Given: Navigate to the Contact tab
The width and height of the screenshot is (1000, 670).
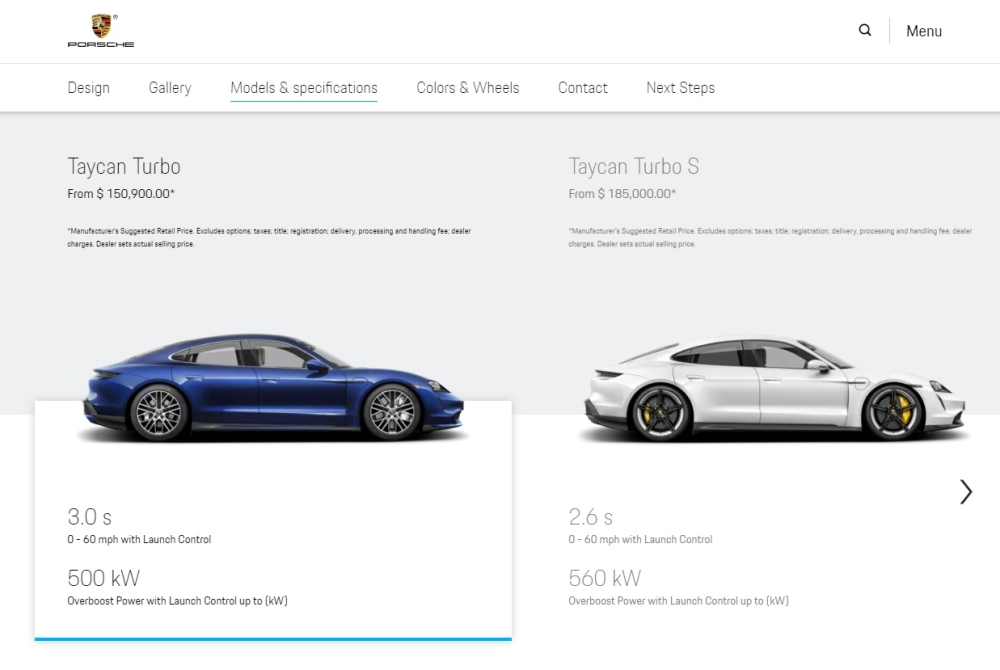Looking at the screenshot, I should pos(582,87).
